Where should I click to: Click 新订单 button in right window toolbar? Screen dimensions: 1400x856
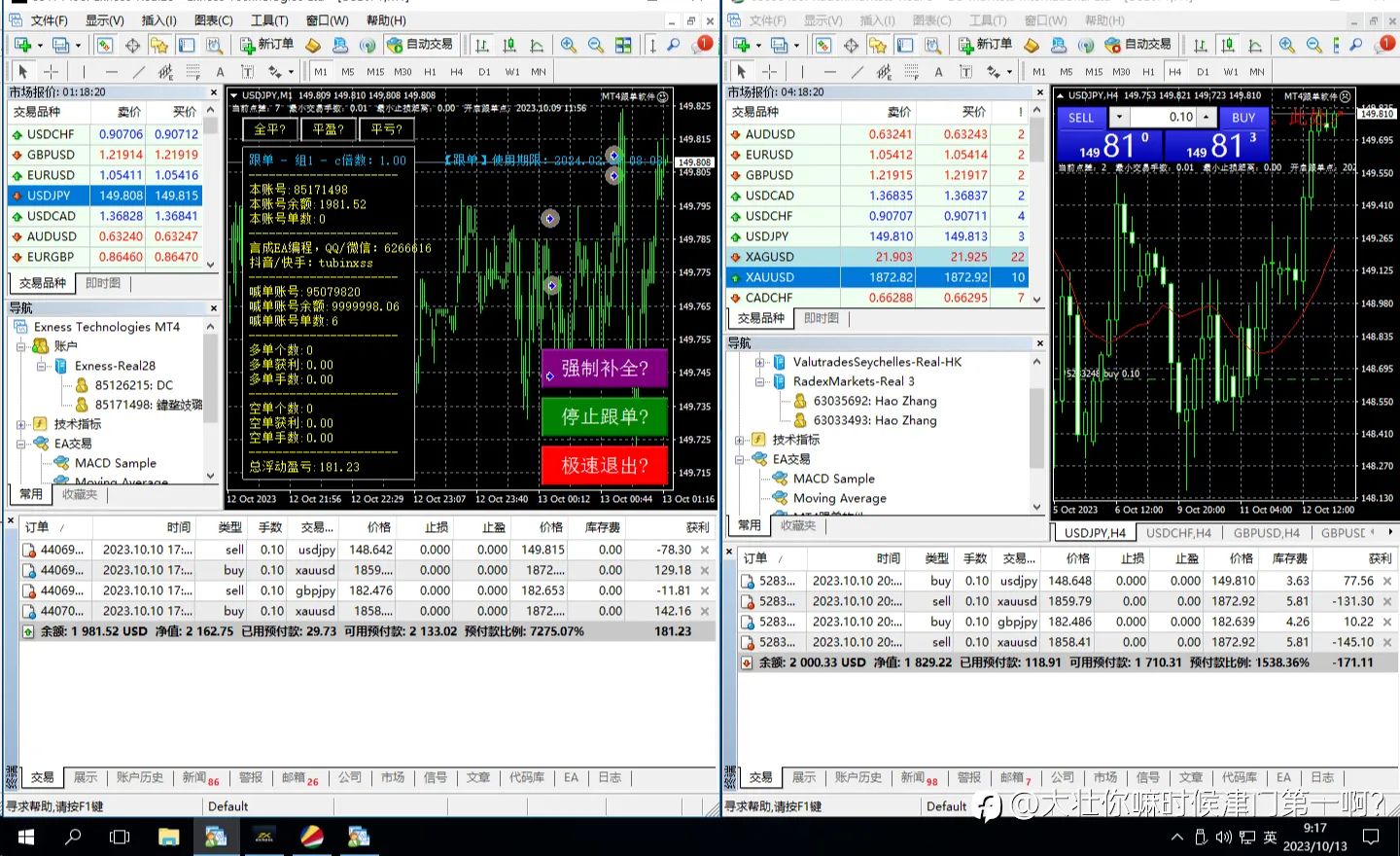[x=985, y=45]
